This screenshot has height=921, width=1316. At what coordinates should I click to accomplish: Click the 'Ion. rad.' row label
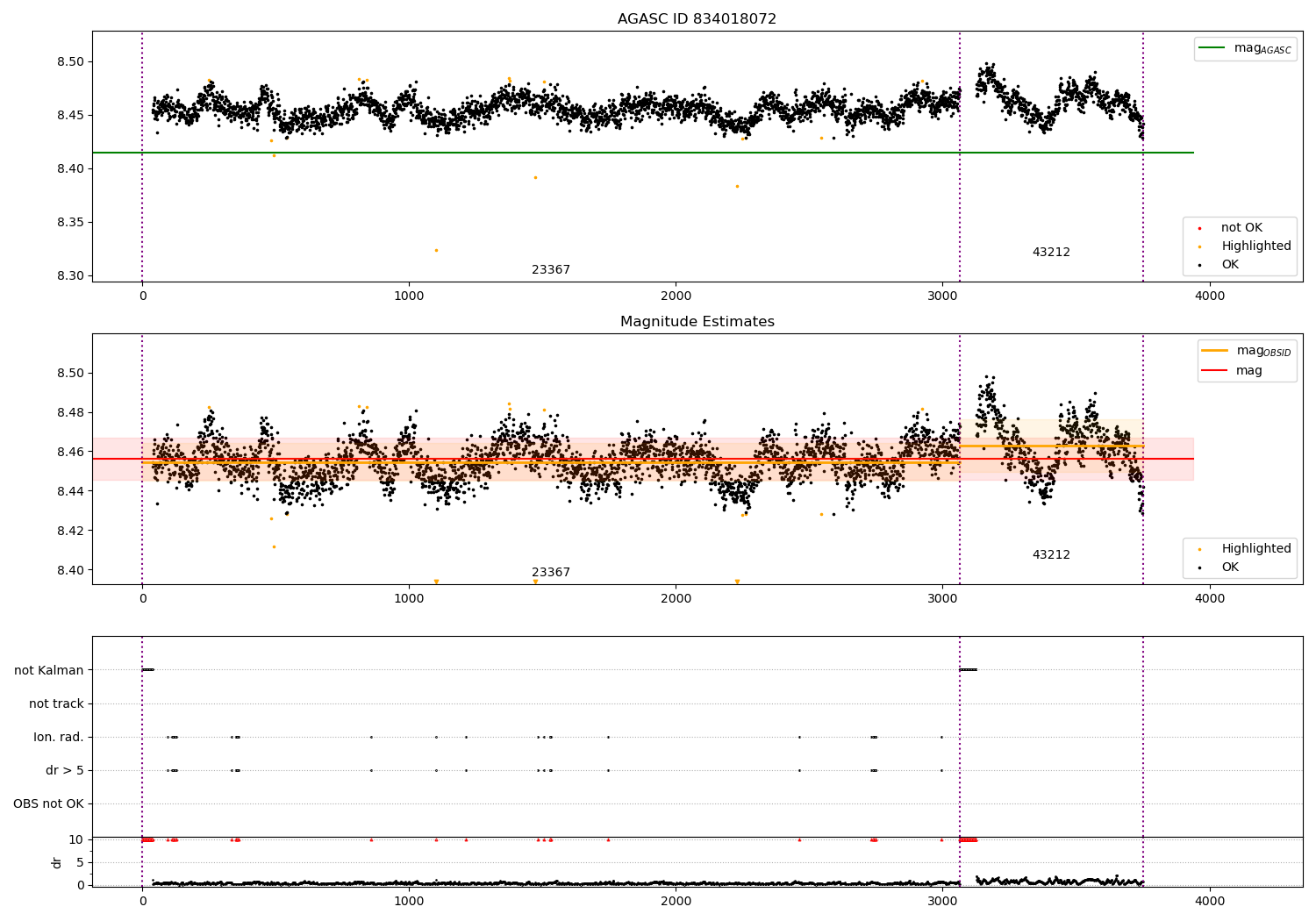59,737
